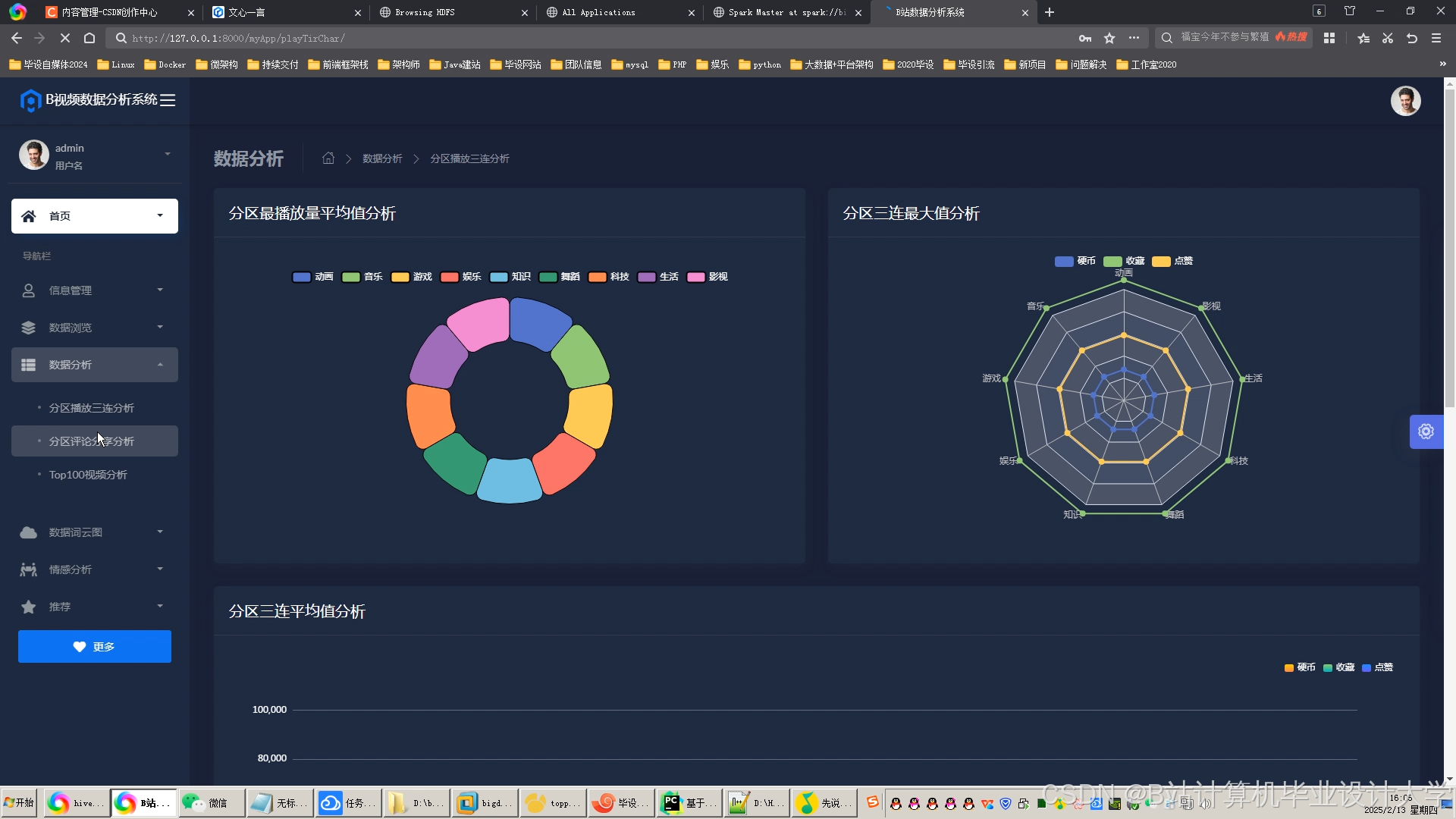The image size is (1456, 819).
Task: Open the blue settings gear panel
Action: [x=1426, y=431]
